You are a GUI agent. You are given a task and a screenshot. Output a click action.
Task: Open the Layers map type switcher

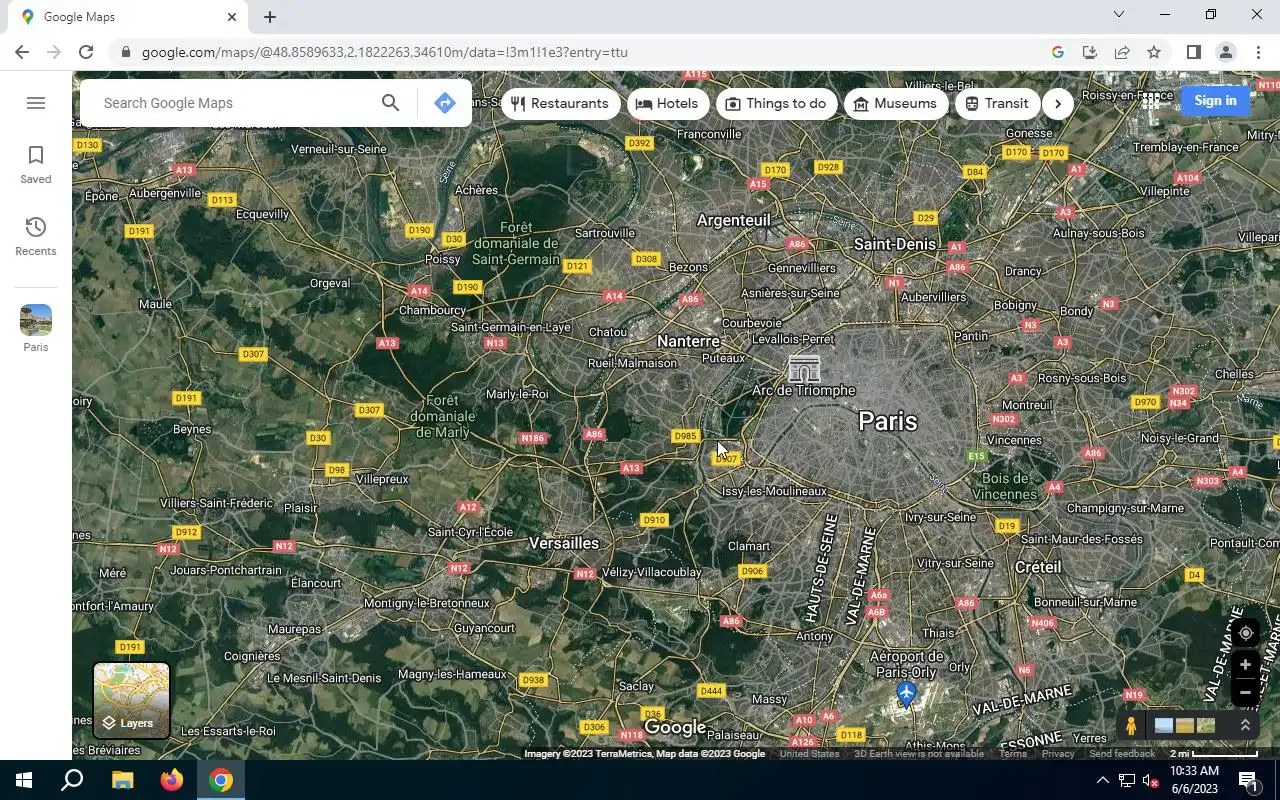[x=132, y=700]
